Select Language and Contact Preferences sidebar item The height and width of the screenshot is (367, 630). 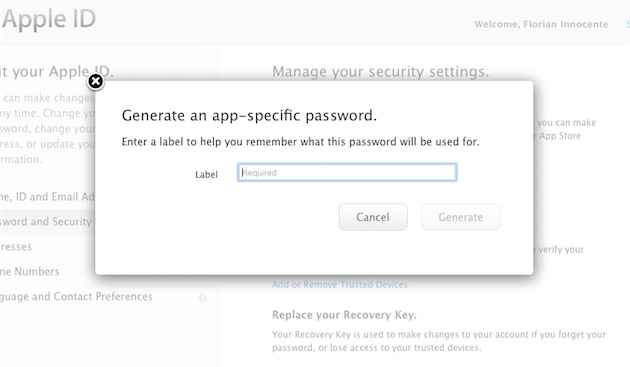coord(76,297)
